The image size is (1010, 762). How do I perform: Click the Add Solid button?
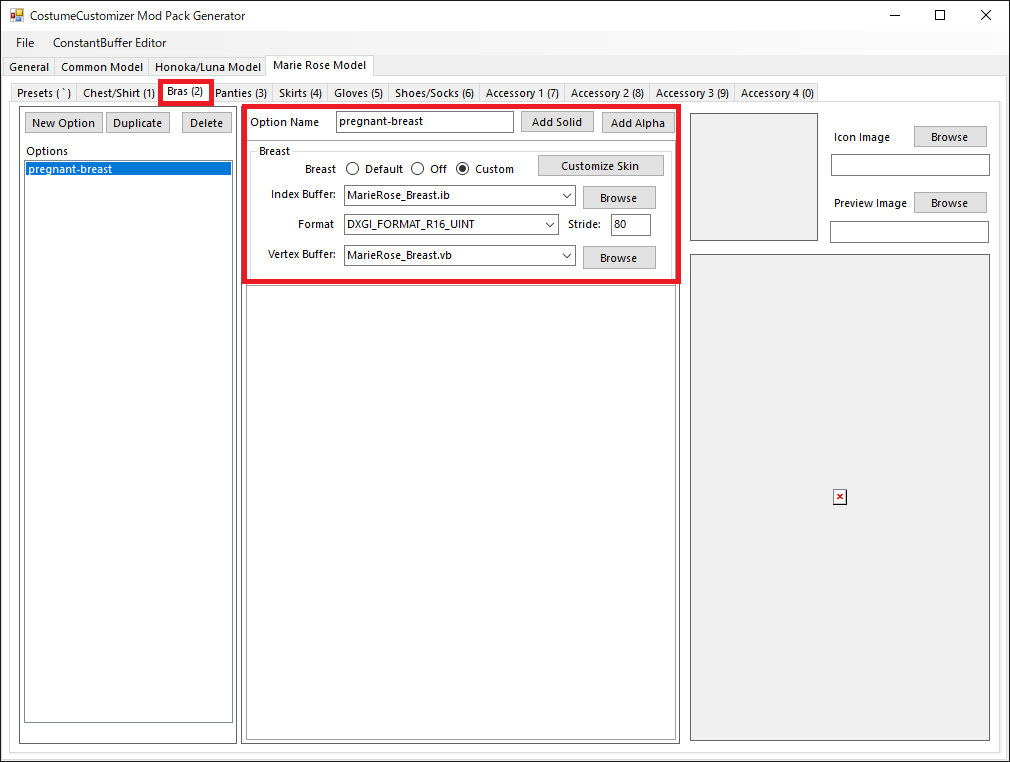coord(557,122)
